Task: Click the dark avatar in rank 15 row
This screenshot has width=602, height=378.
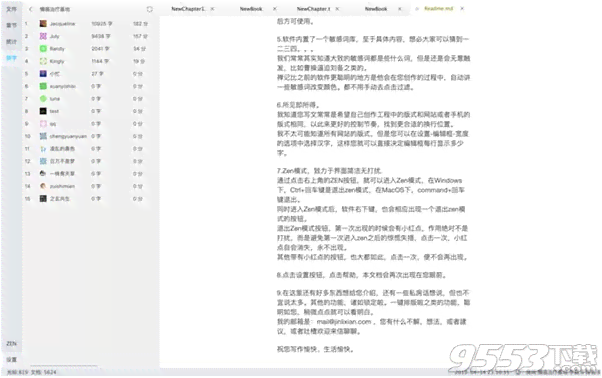Action: pyautogui.click(x=43, y=199)
